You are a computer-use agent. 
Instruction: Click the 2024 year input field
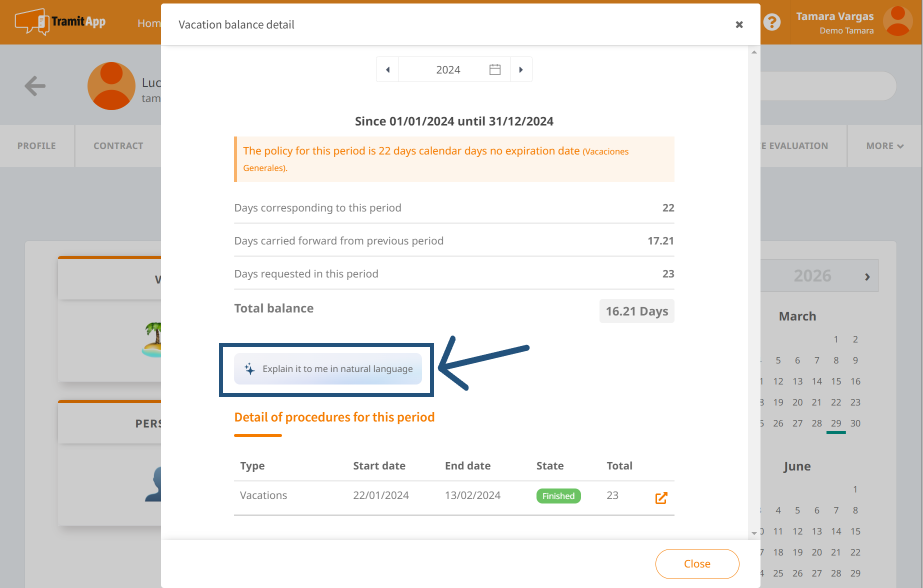pyautogui.click(x=448, y=70)
